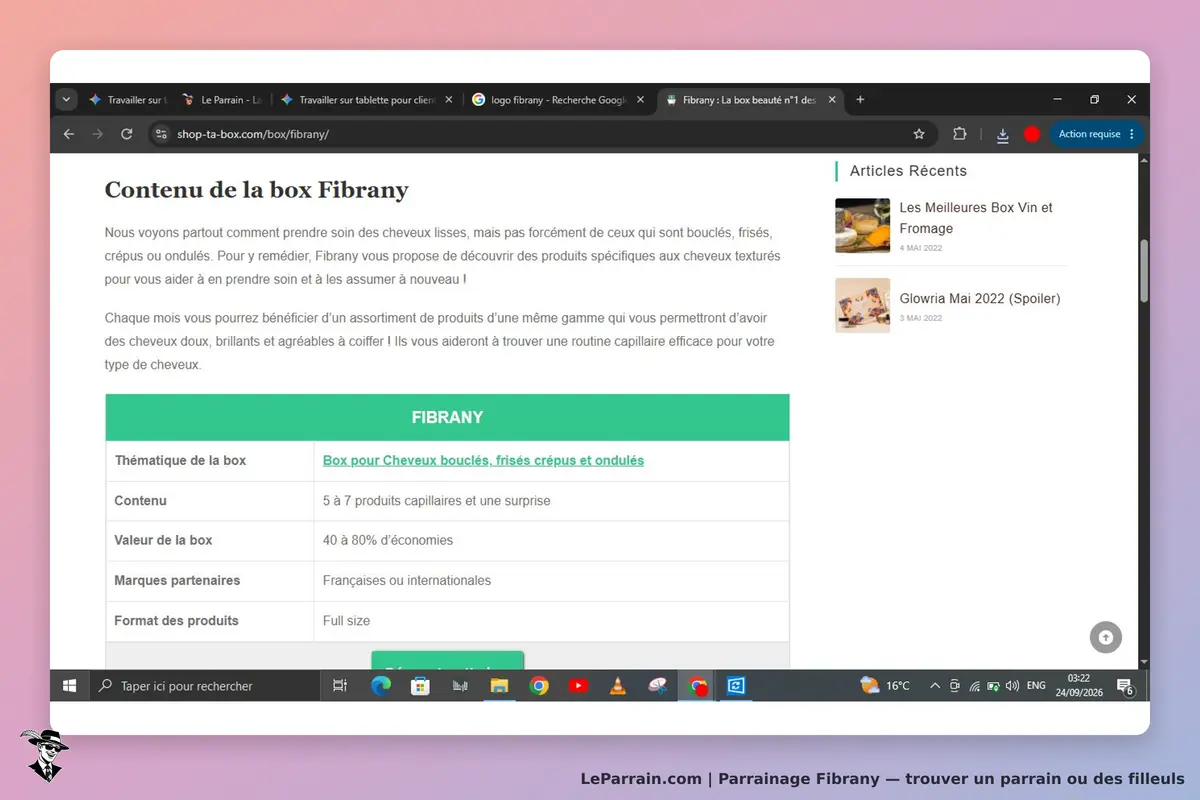Reload the shop-ta-box page

pos(127,134)
